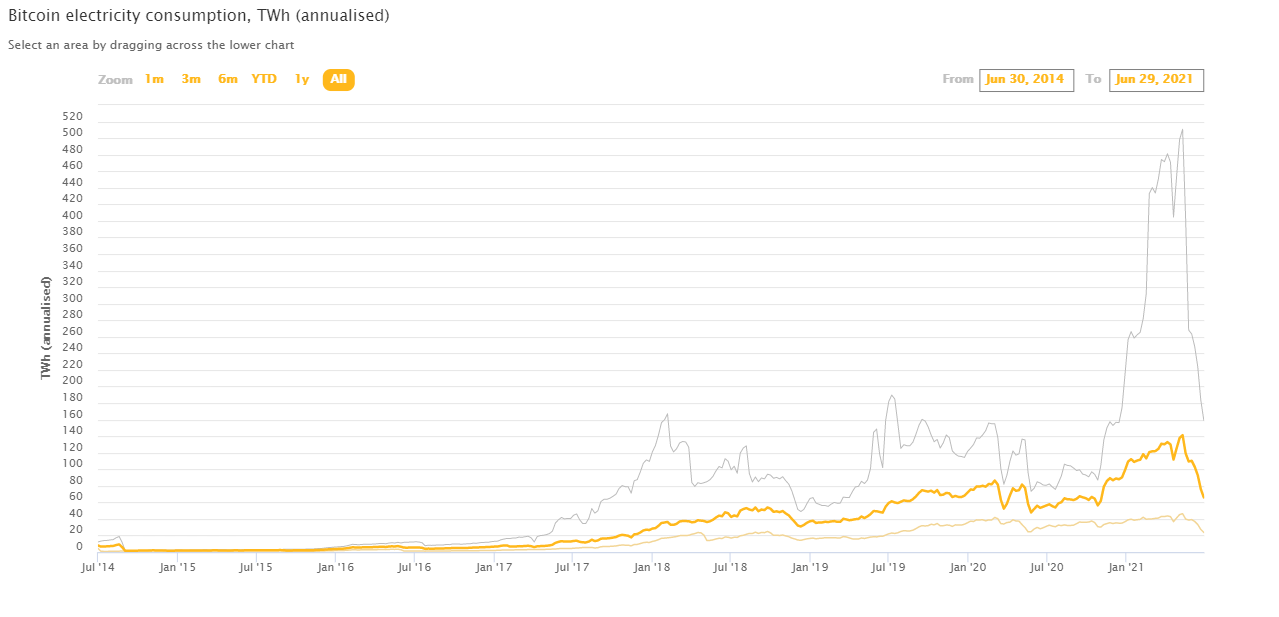This screenshot has height=617, width=1279.
Task: Edit the From date Jun 30, 2014
Action: click(x=1027, y=80)
